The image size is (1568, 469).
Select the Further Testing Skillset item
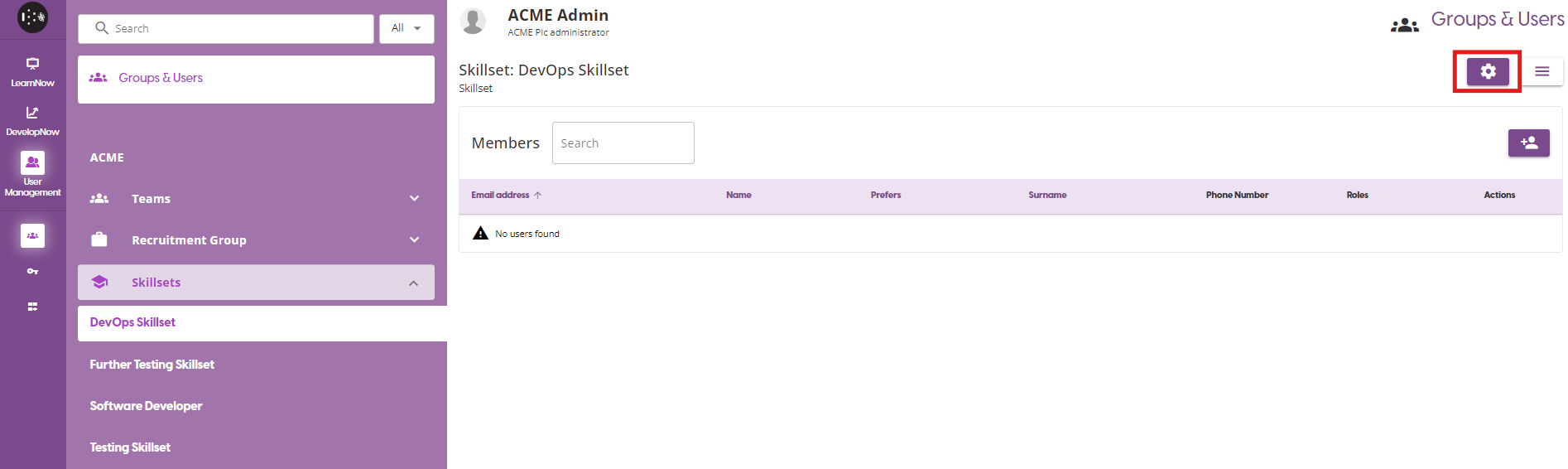(152, 365)
